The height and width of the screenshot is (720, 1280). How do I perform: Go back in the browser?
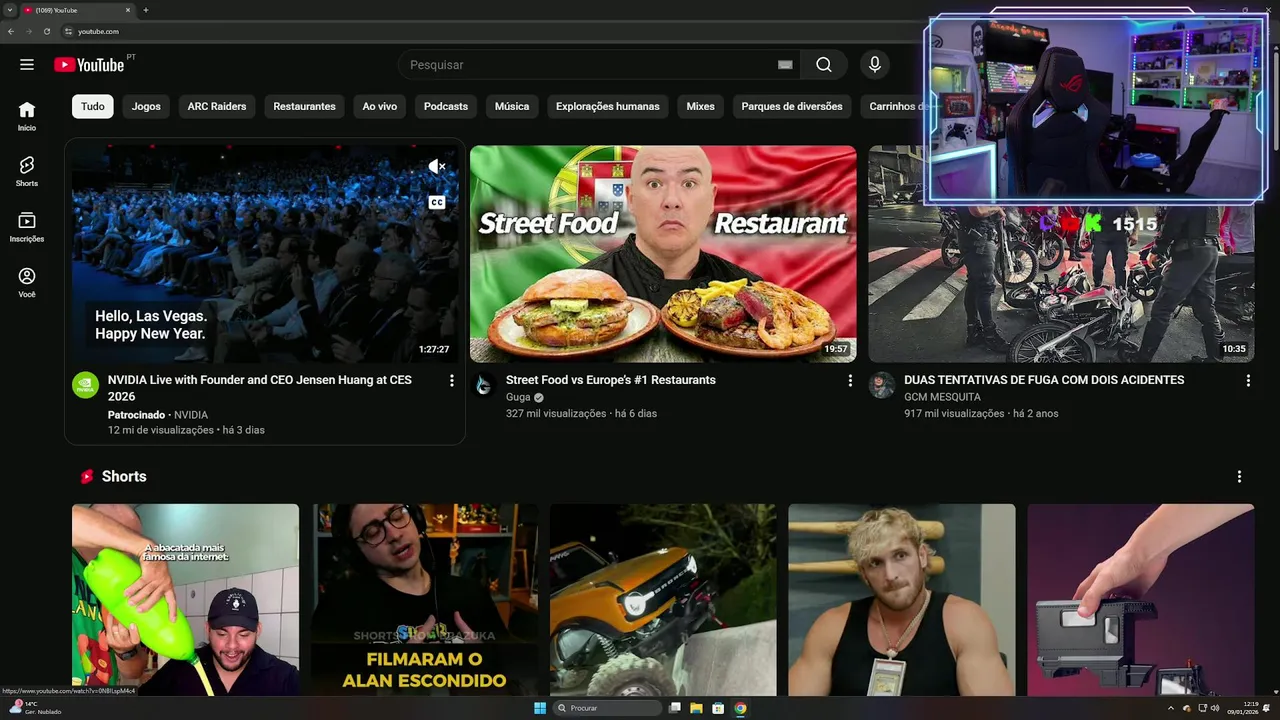click(11, 31)
